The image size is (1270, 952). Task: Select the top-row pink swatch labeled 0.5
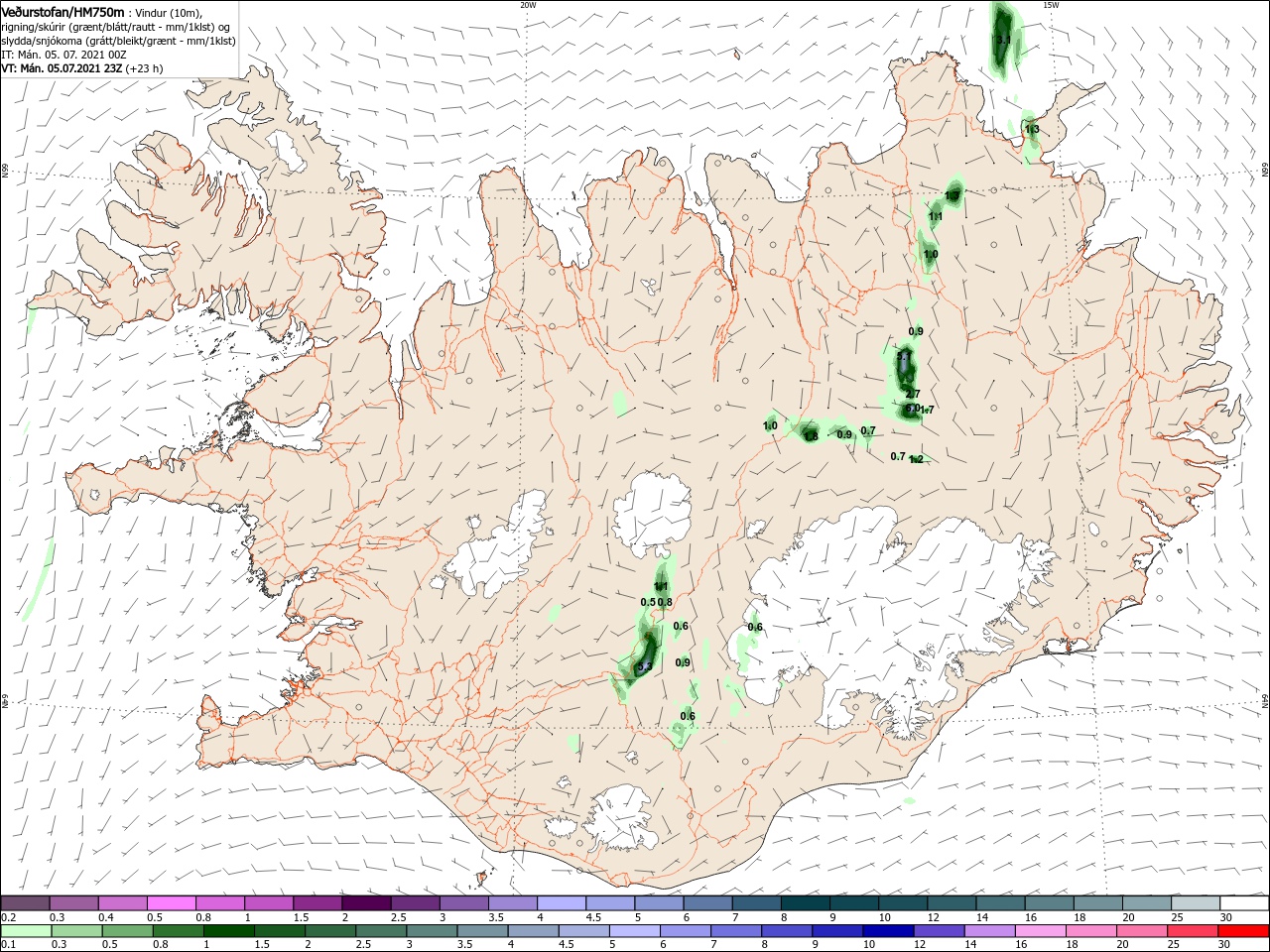coord(171,902)
